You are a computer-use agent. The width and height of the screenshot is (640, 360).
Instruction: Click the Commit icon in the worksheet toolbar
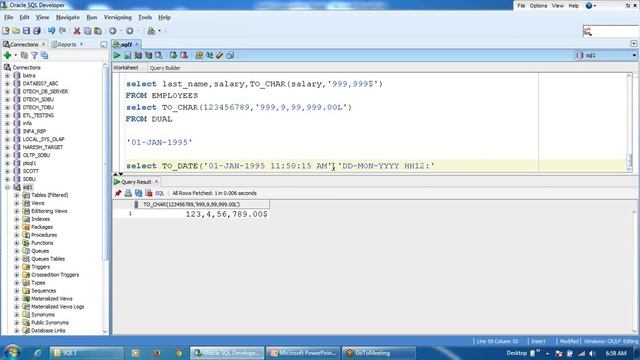pyautogui.click(x=173, y=56)
